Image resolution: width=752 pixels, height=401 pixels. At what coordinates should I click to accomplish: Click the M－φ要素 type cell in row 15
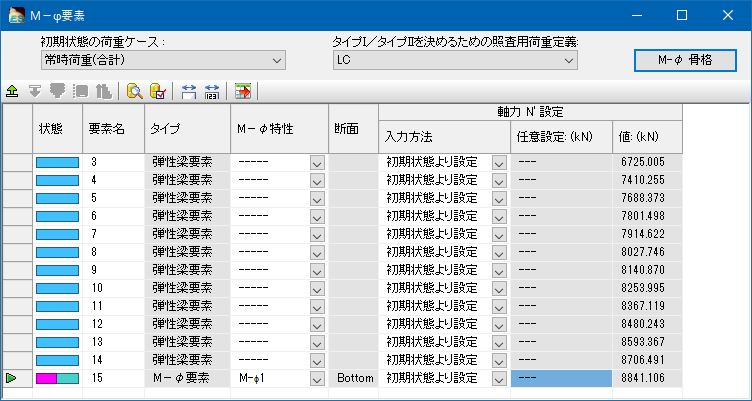click(188, 378)
